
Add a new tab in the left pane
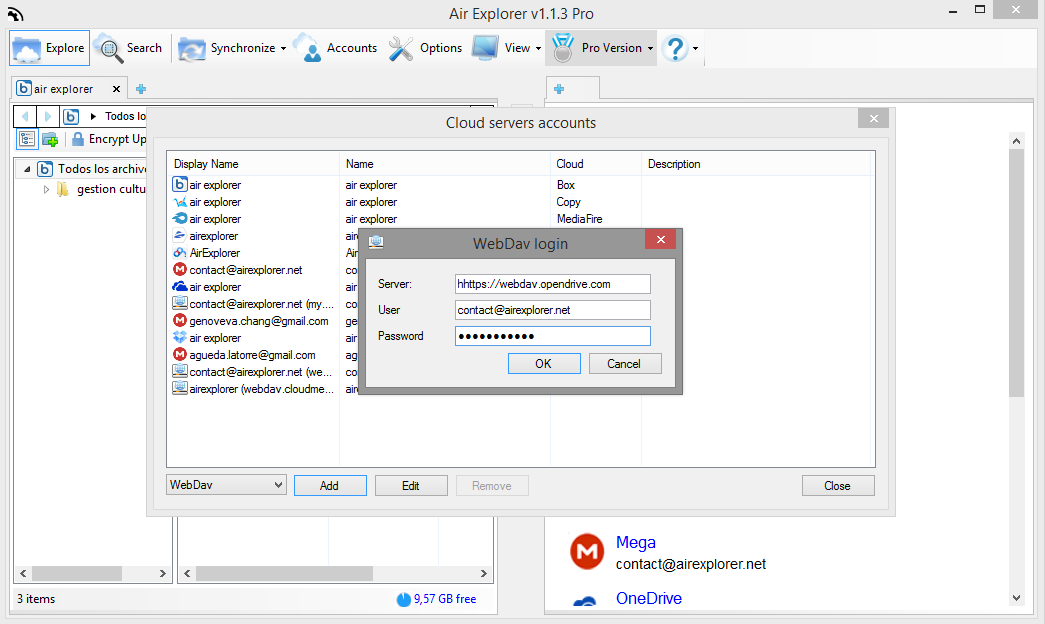141,89
